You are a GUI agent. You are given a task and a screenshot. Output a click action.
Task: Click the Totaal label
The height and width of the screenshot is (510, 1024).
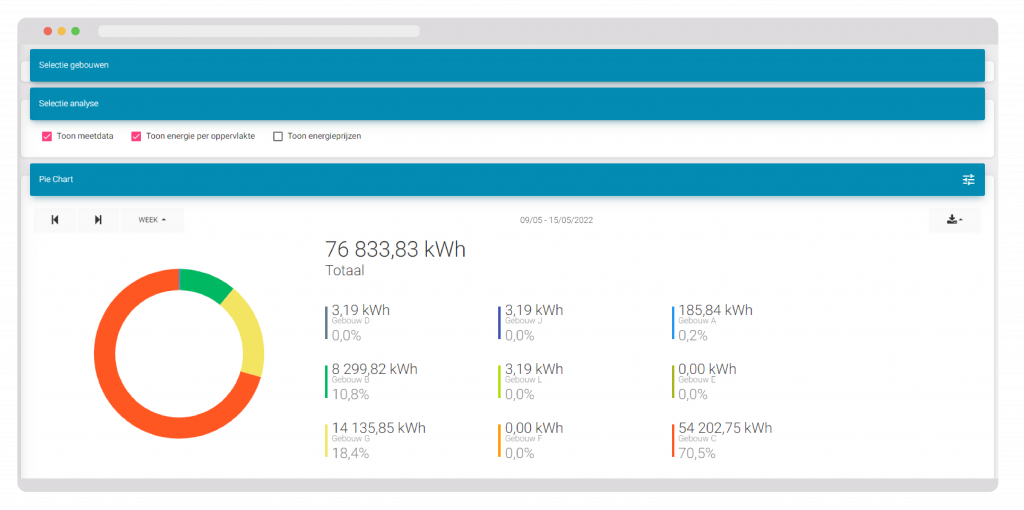tap(345, 270)
